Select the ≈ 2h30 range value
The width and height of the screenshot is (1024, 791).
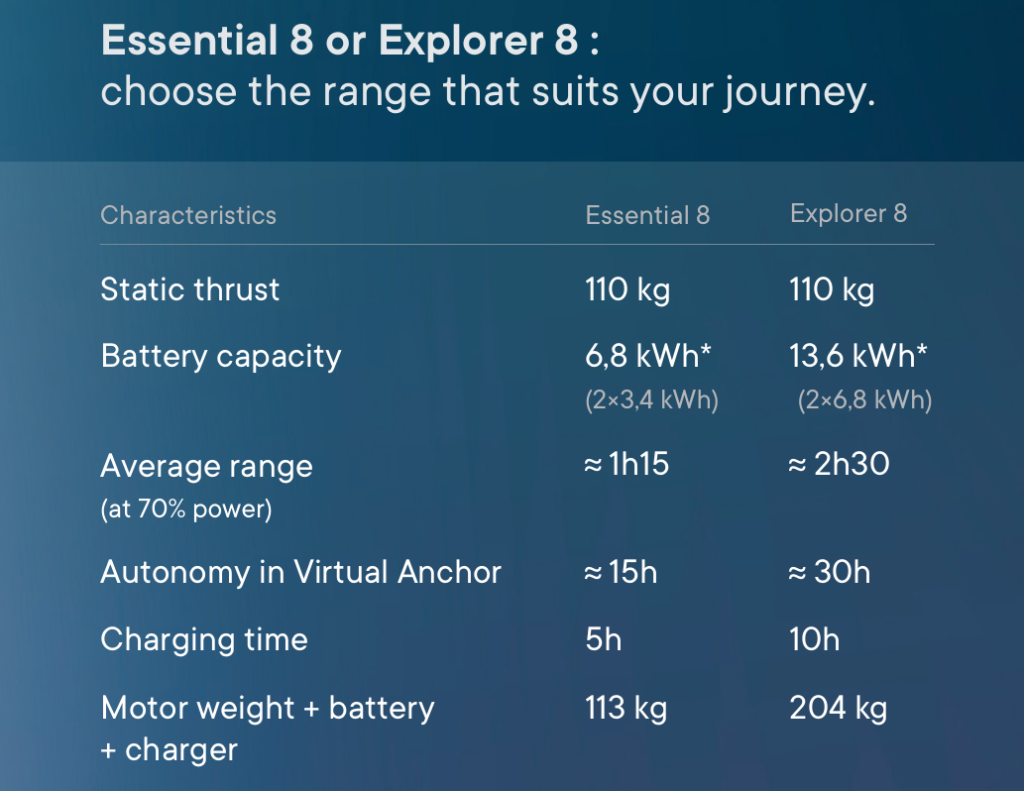tap(838, 465)
